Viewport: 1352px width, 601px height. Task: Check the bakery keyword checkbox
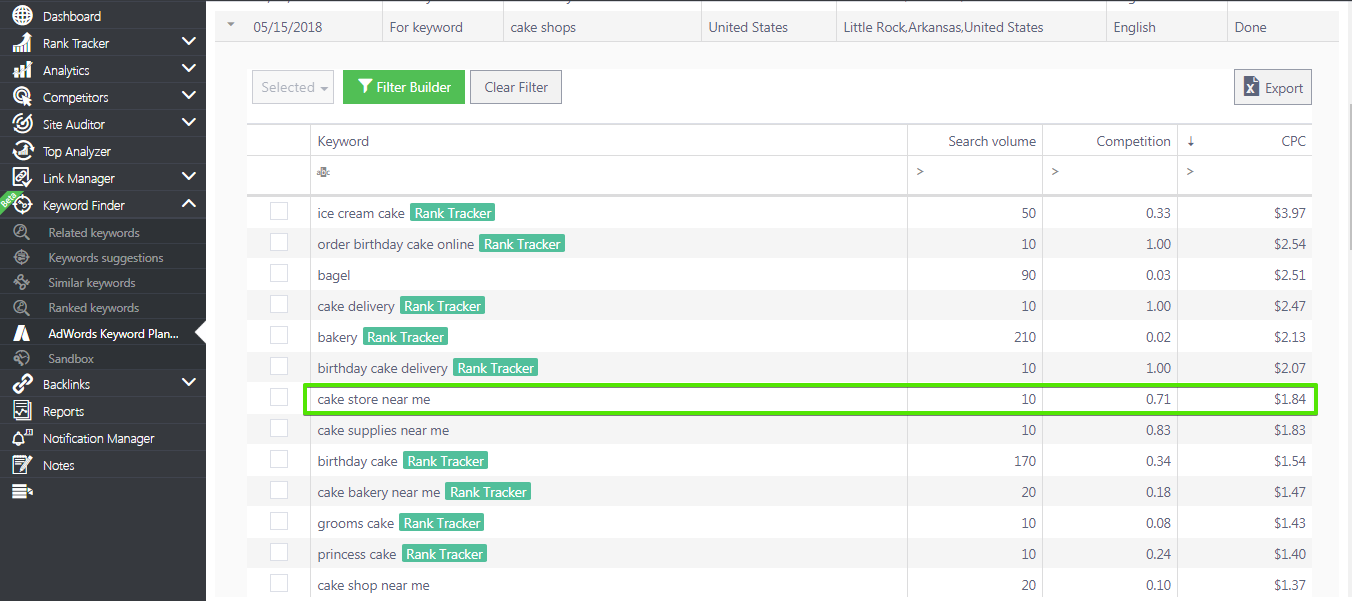279,335
